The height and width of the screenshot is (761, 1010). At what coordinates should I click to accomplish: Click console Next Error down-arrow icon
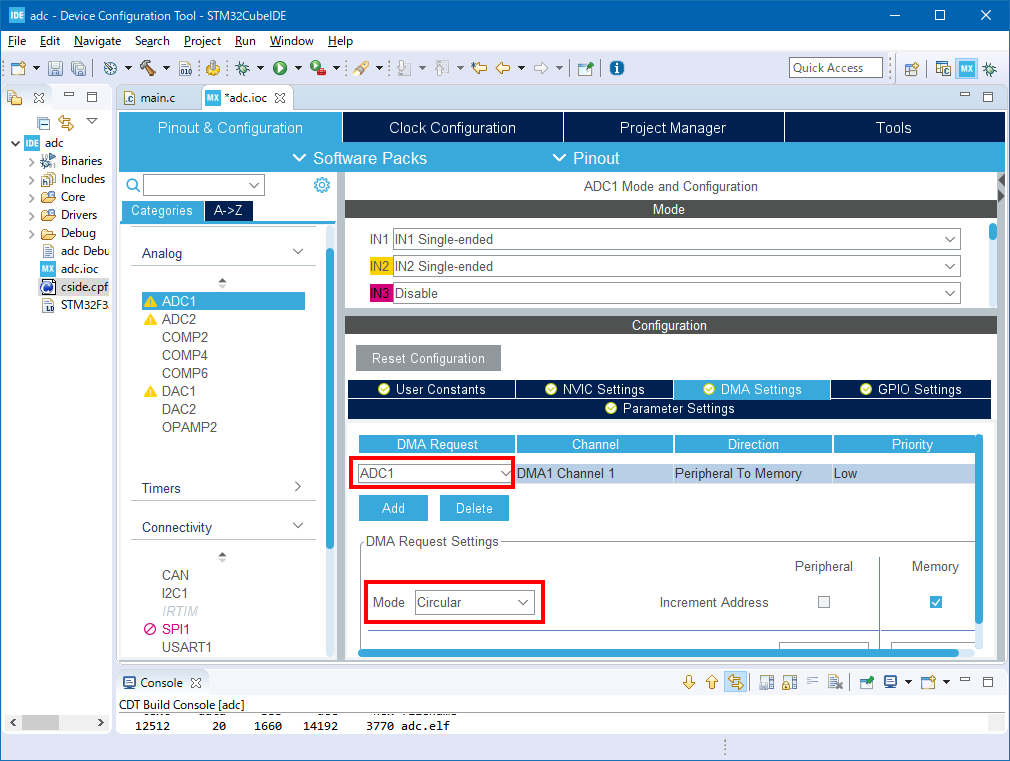[x=689, y=682]
